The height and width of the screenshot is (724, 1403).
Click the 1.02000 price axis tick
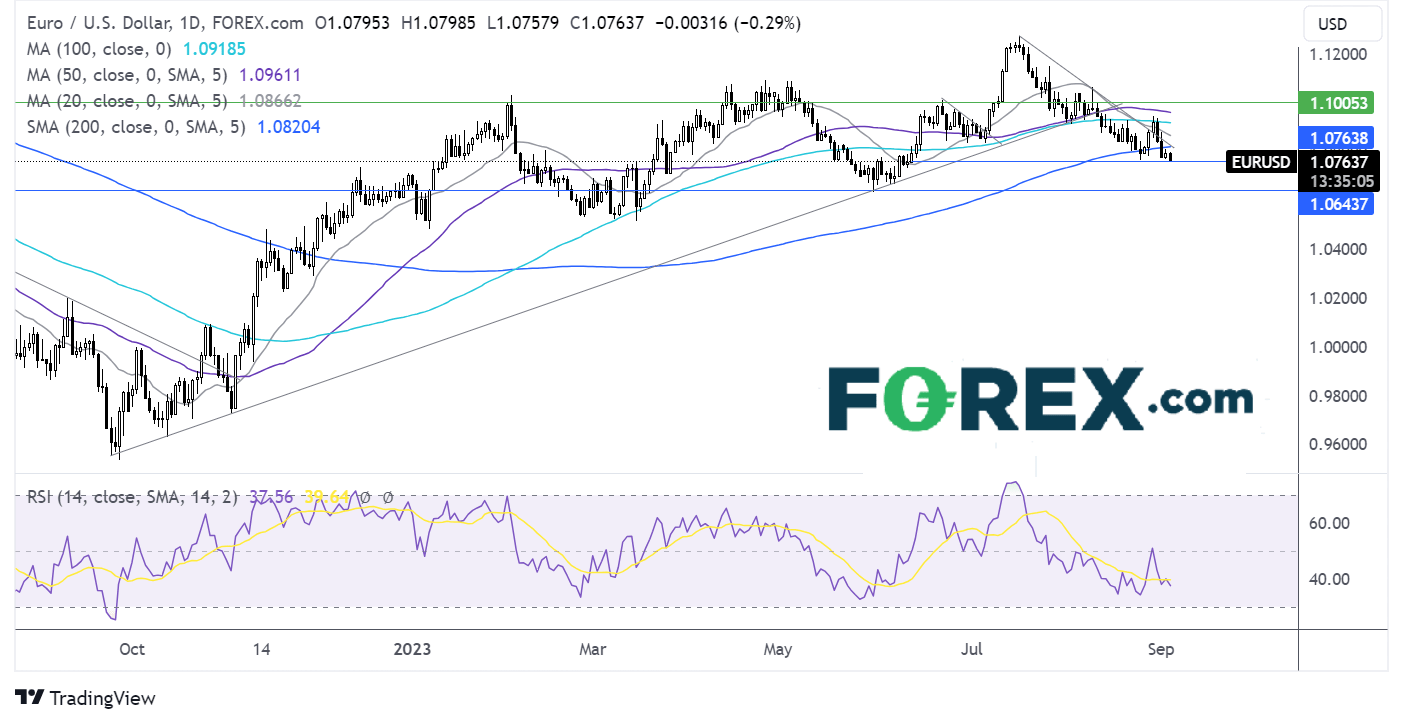[x=1339, y=298]
